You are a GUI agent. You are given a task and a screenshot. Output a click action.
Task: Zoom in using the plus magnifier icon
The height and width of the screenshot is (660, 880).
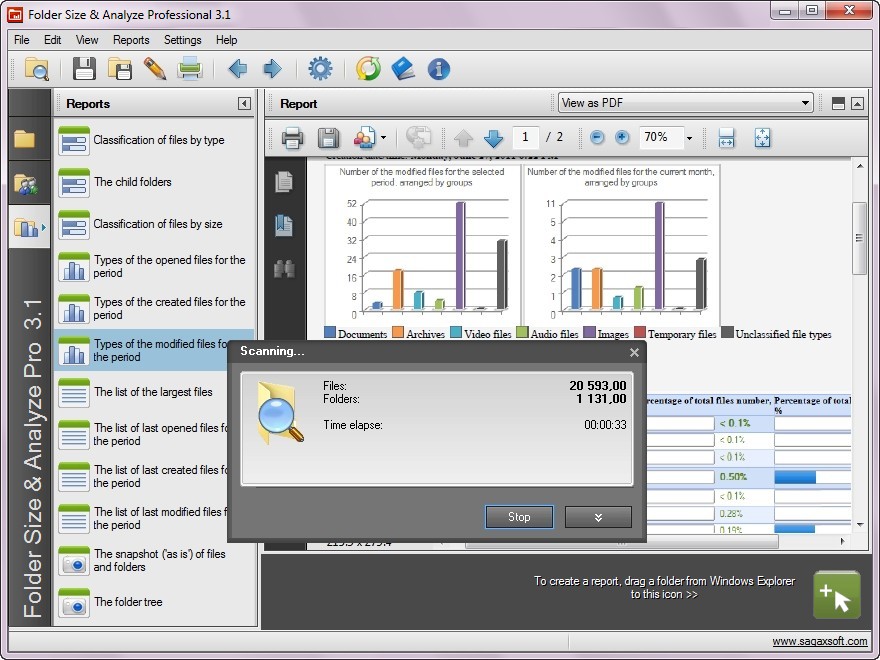pyautogui.click(x=621, y=138)
